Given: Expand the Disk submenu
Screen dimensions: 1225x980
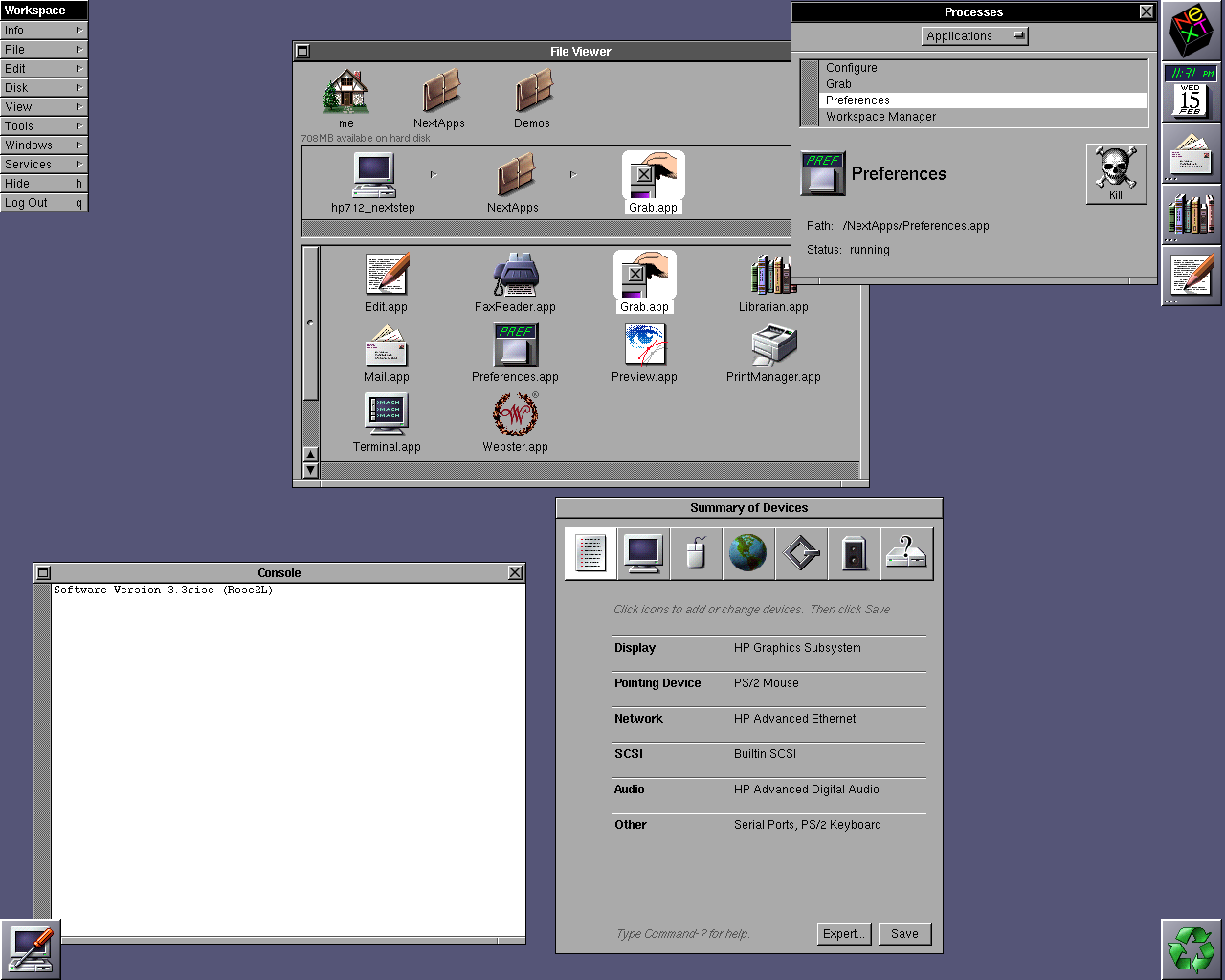Looking at the screenshot, I should click(x=44, y=88).
